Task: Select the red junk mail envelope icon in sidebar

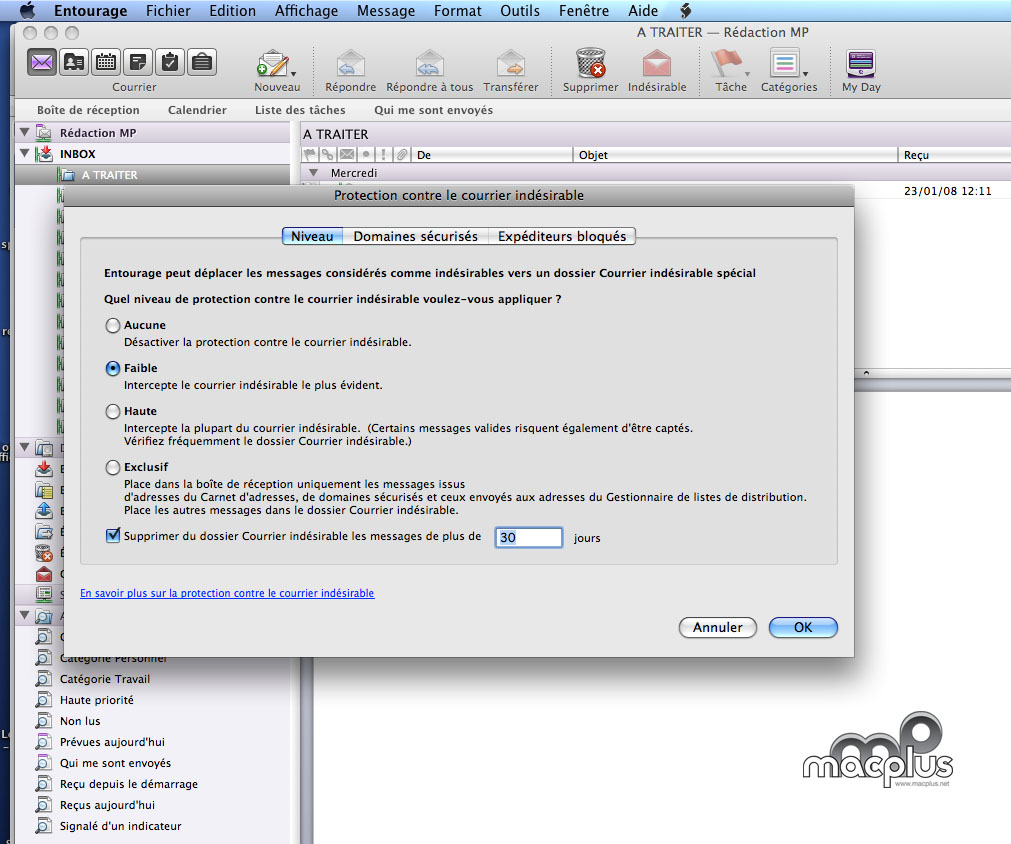Action: (x=44, y=574)
